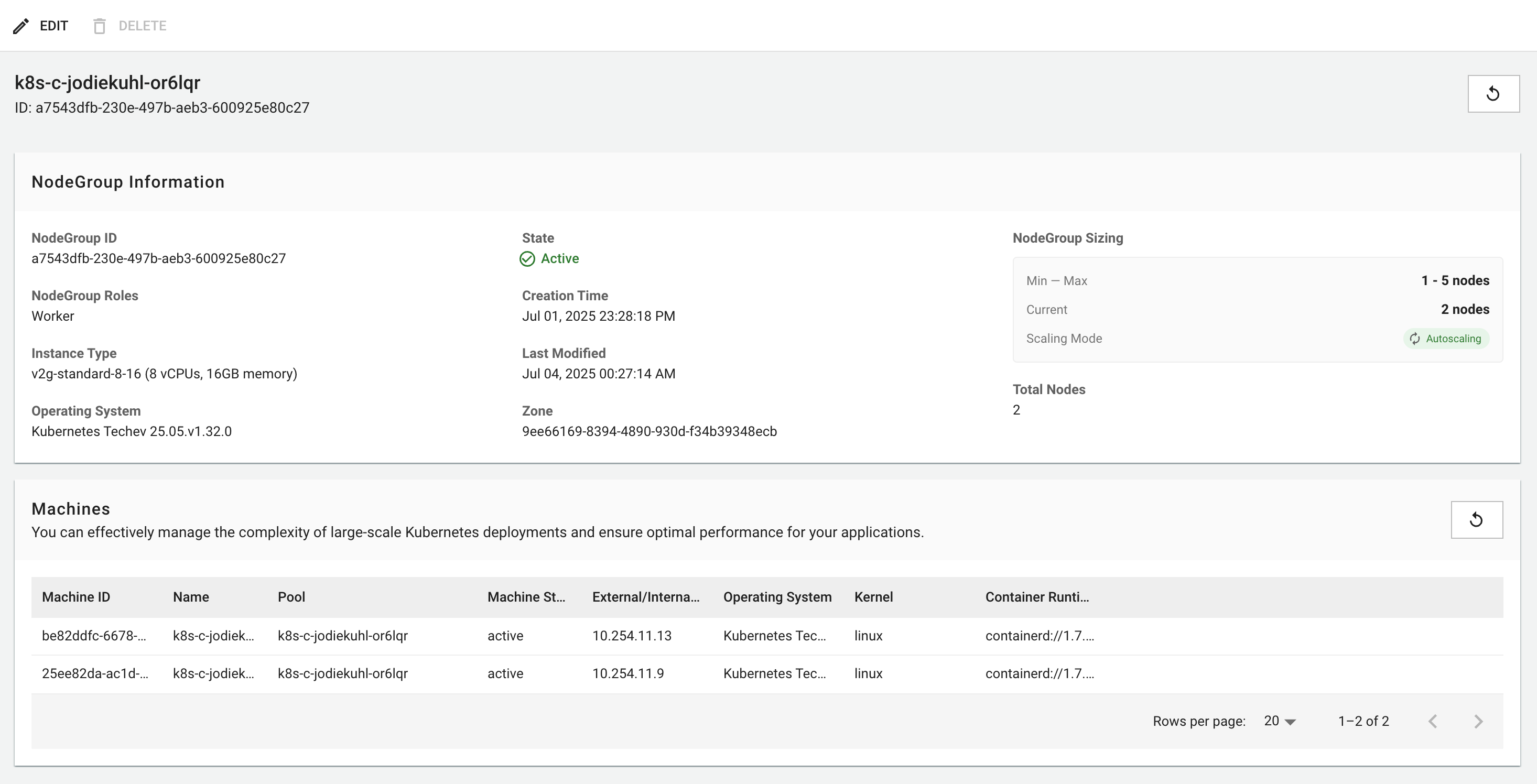Click the NodeGroup ID value a7543dfb-...
Viewport: 1537px width, 784px height.
[x=159, y=259]
